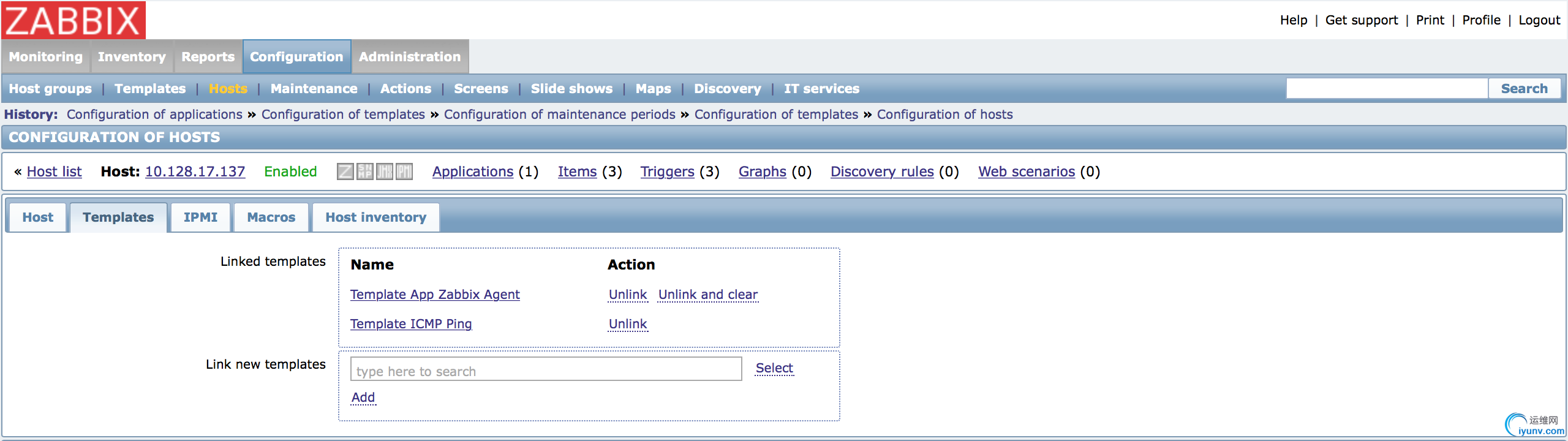Click Add under Link new templates
Screen dimensions: 1568x441
(363, 398)
